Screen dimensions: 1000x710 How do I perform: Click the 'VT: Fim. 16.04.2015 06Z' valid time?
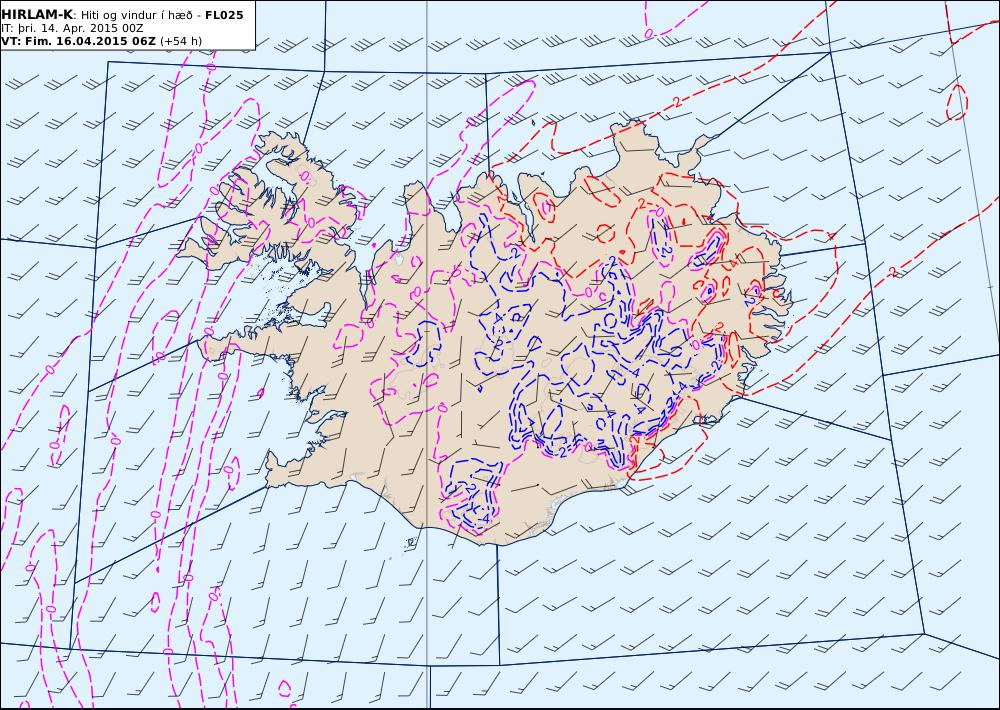78,41
